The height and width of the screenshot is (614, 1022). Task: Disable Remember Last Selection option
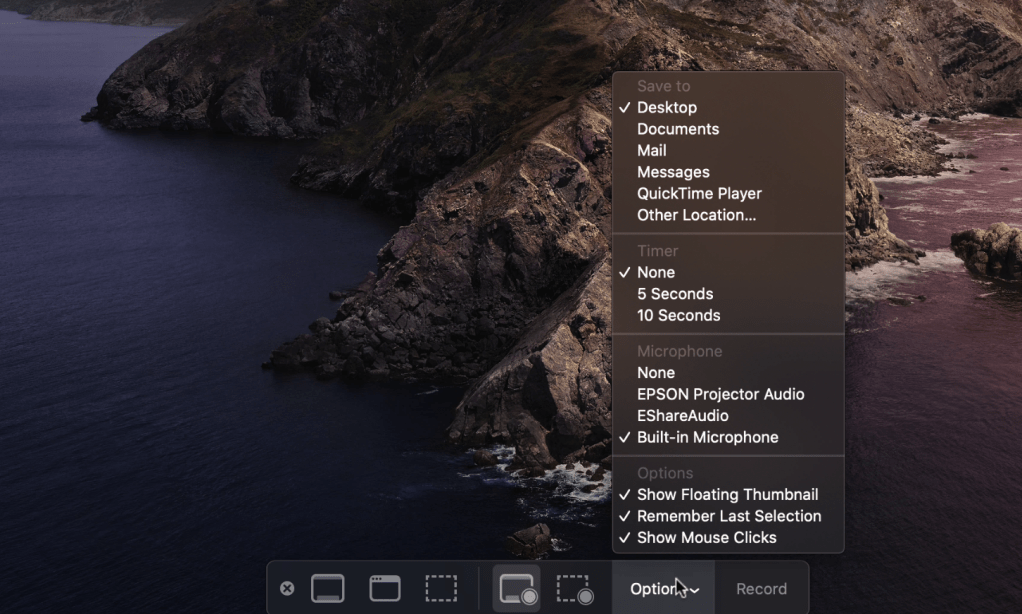tap(728, 516)
